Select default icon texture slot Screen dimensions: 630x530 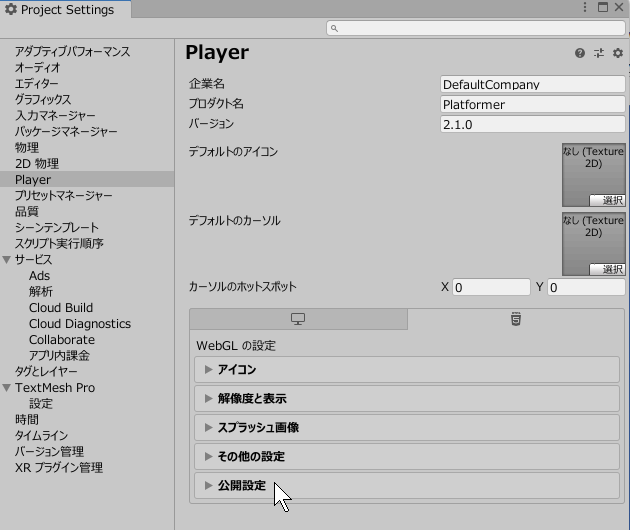point(593,175)
